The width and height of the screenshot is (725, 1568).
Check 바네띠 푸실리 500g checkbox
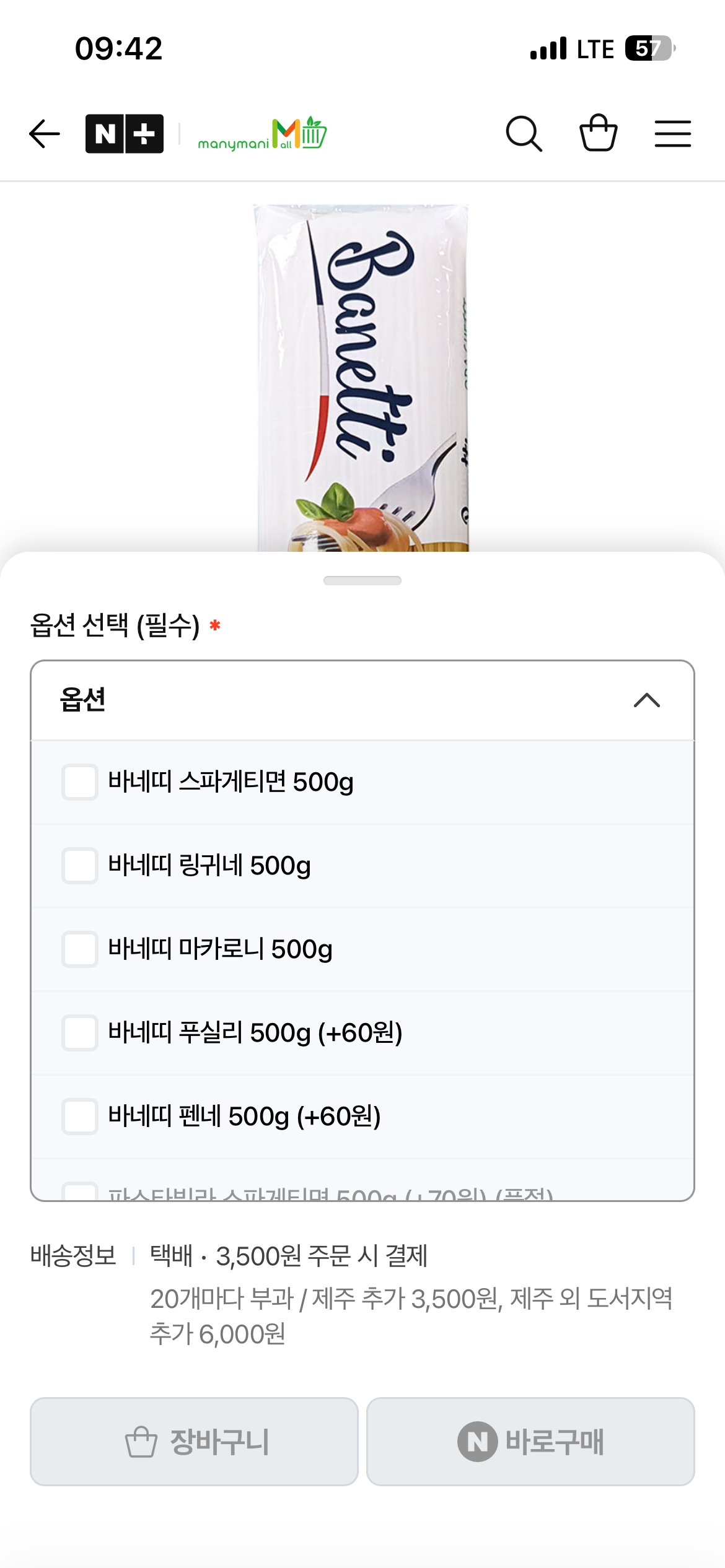pos(80,1033)
